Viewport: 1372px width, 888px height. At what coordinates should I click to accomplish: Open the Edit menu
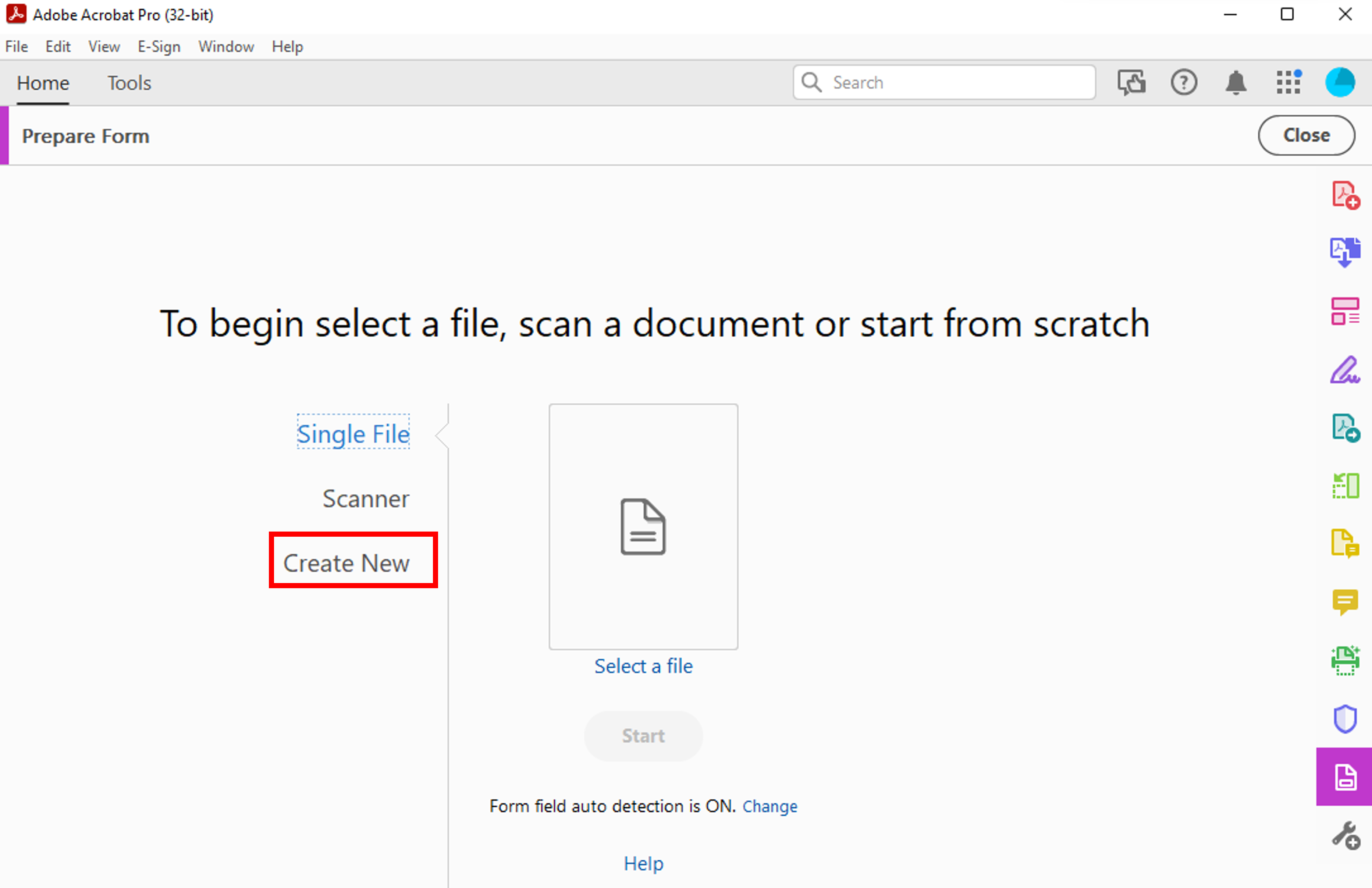click(x=58, y=47)
